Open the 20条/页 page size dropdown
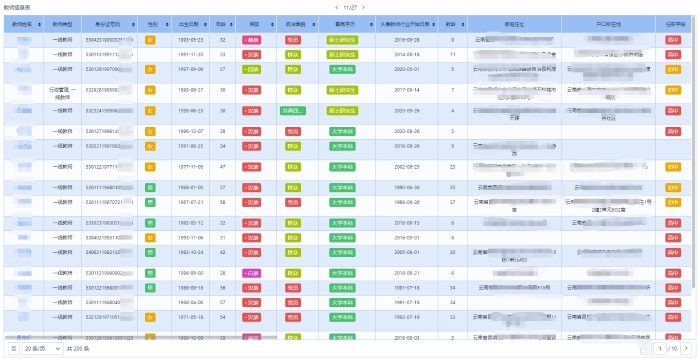 click(43, 348)
